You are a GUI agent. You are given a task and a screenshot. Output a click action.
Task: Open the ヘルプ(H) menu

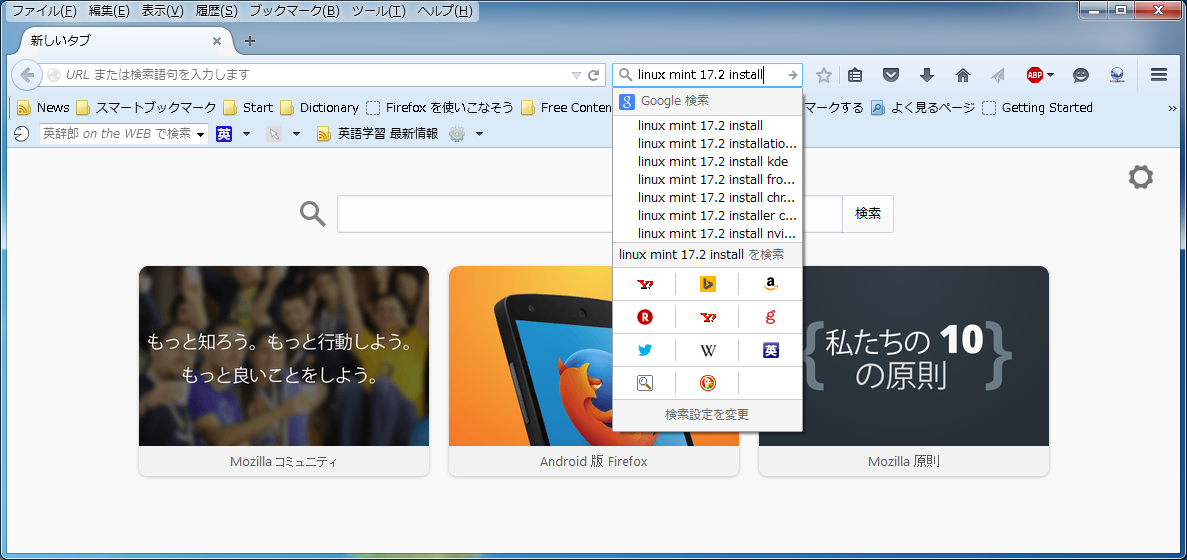click(446, 11)
